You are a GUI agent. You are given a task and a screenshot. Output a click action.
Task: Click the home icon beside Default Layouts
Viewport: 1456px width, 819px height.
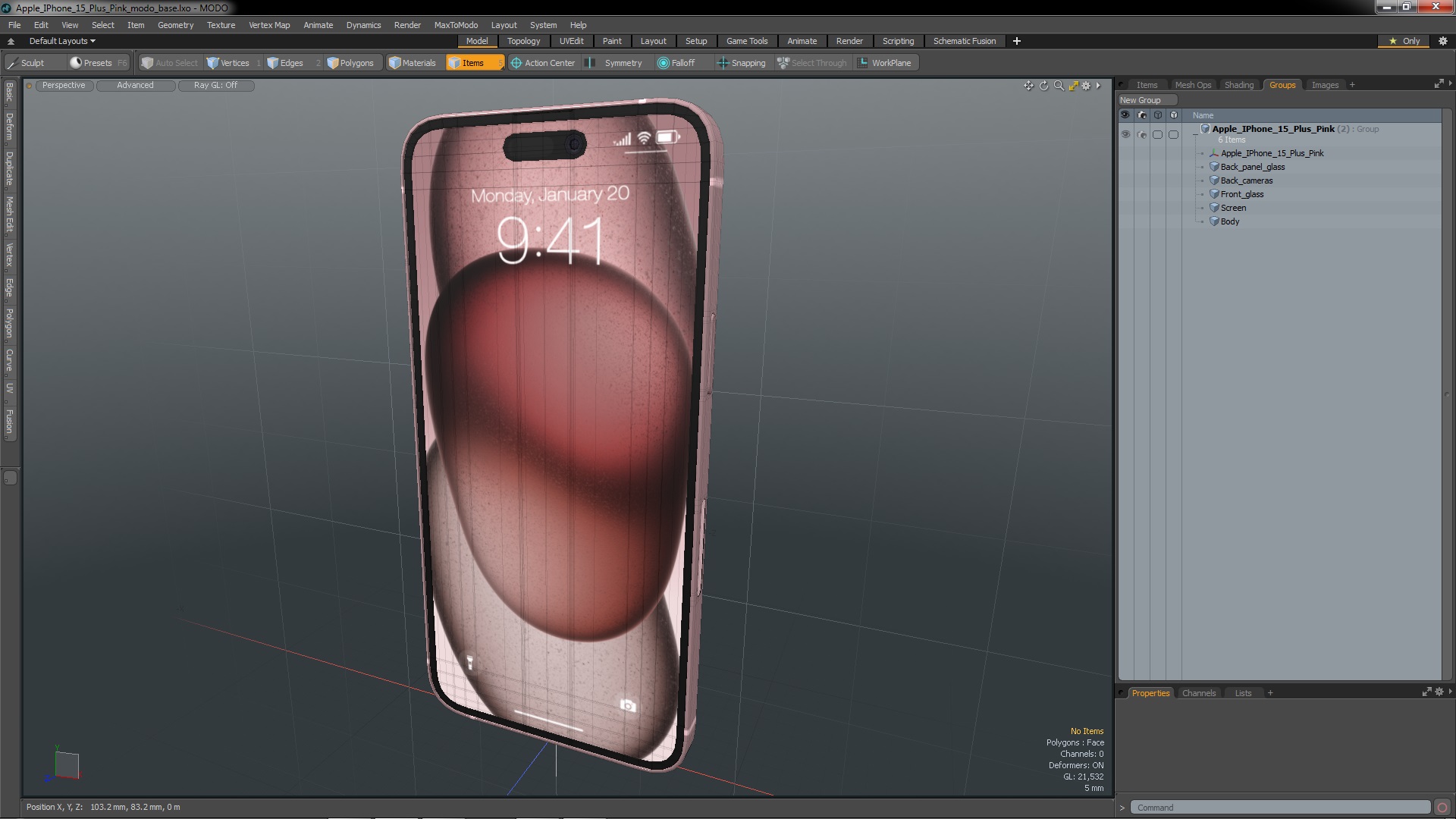click(x=11, y=41)
